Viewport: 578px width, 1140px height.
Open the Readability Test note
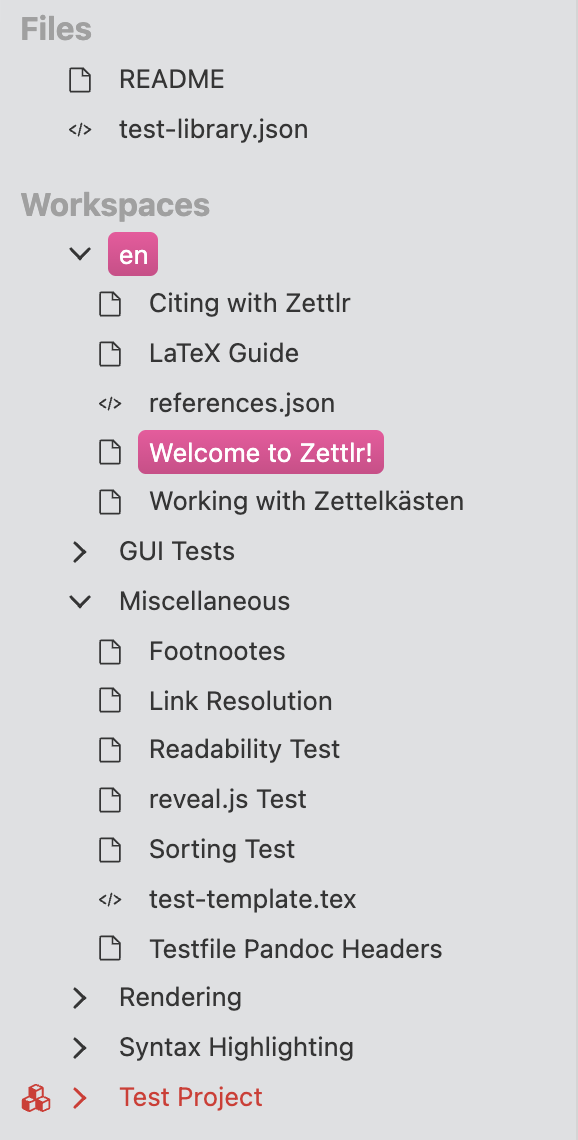(x=243, y=749)
